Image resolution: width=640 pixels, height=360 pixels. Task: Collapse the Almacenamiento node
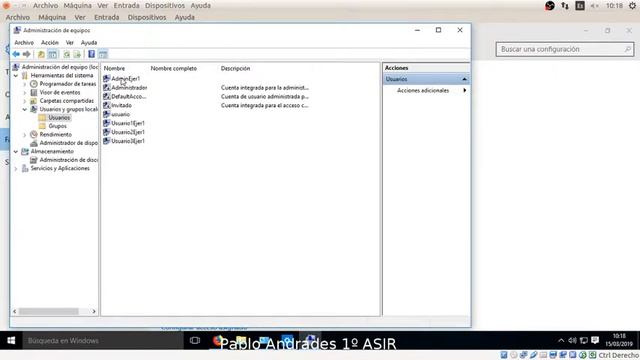pos(16,151)
